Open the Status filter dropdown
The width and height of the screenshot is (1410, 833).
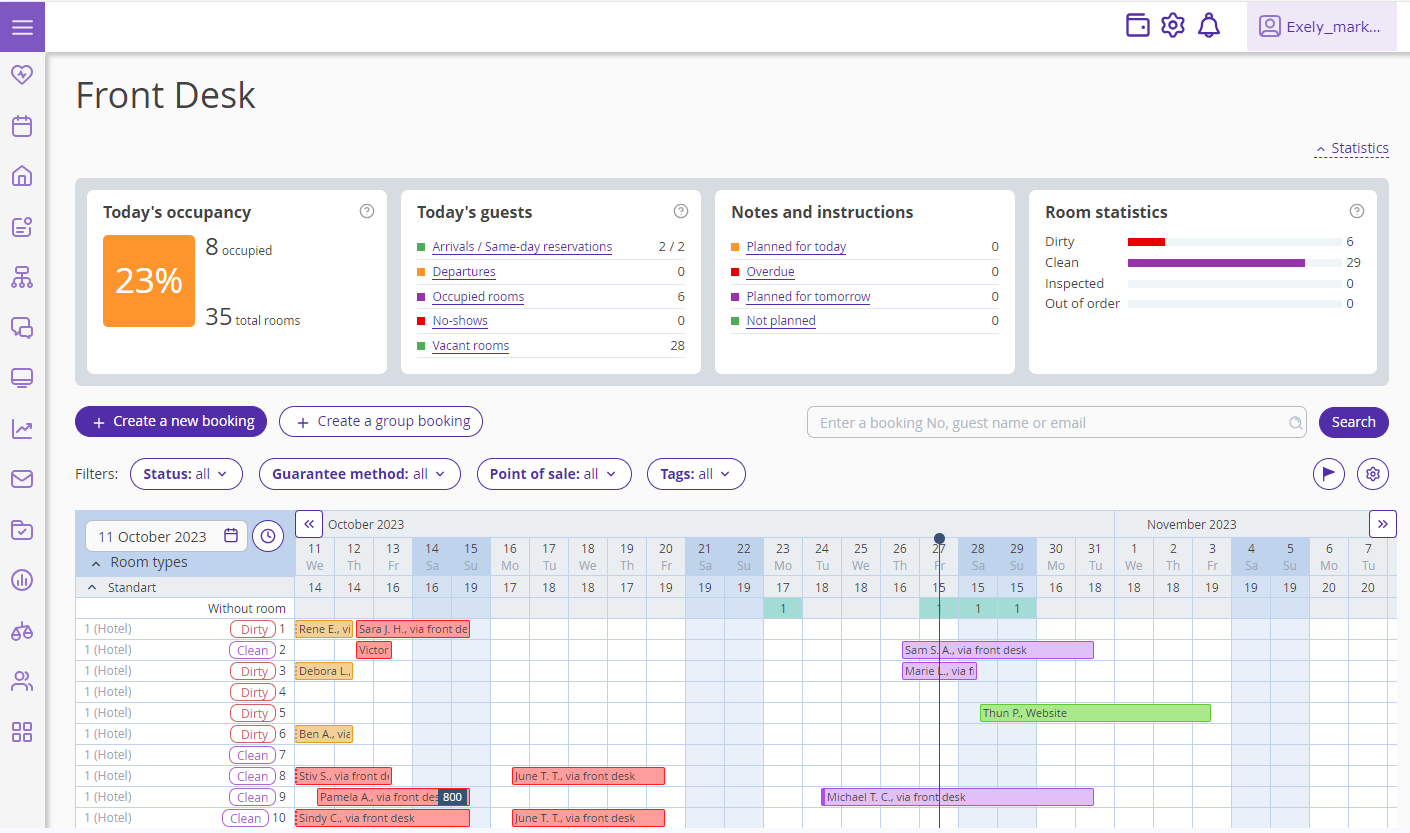click(186, 474)
